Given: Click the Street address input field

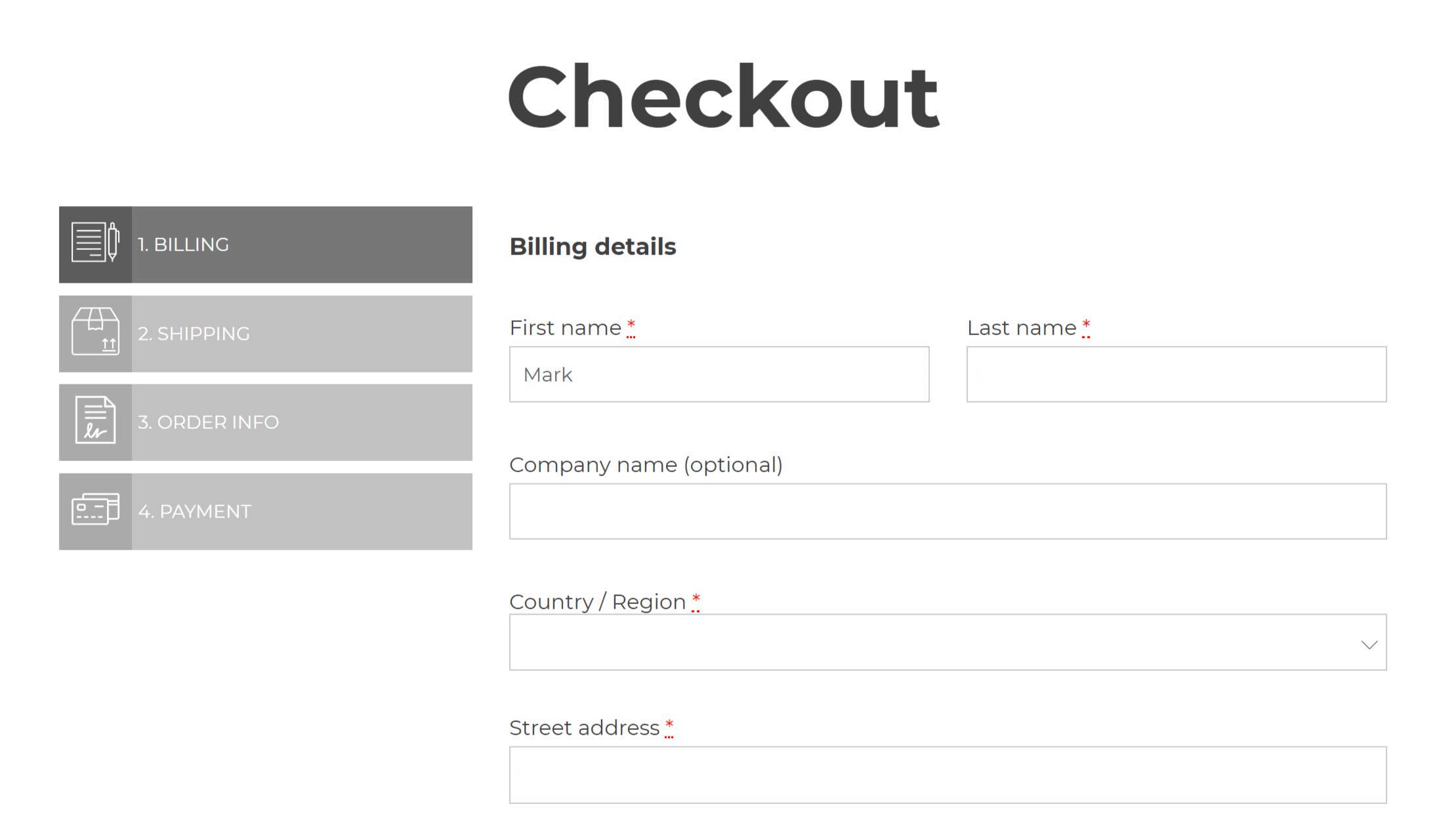Looking at the screenshot, I should pos(947,775).
